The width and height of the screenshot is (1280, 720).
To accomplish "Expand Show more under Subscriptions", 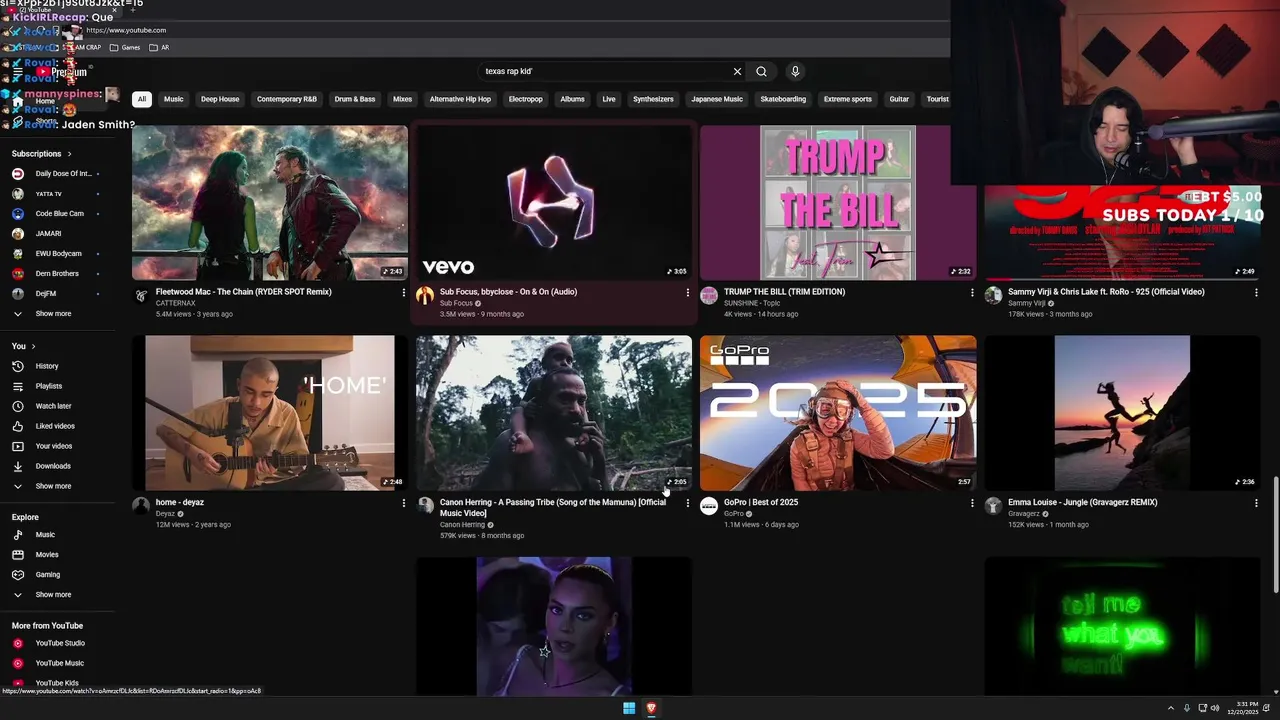I will click(x=53, y=314).
